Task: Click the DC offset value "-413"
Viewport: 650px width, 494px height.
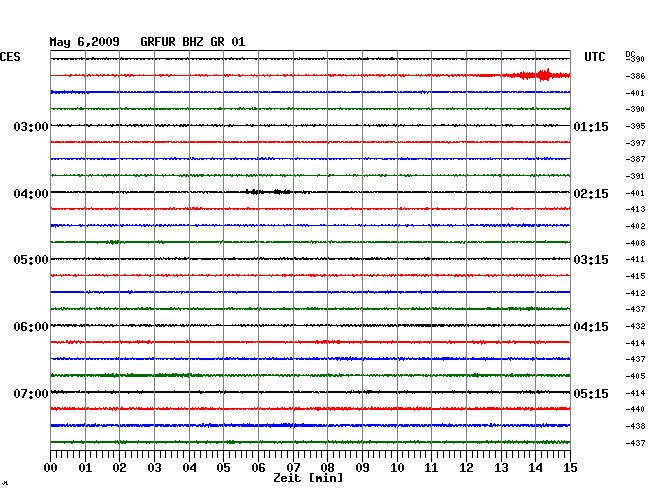Action: [635, 209]
